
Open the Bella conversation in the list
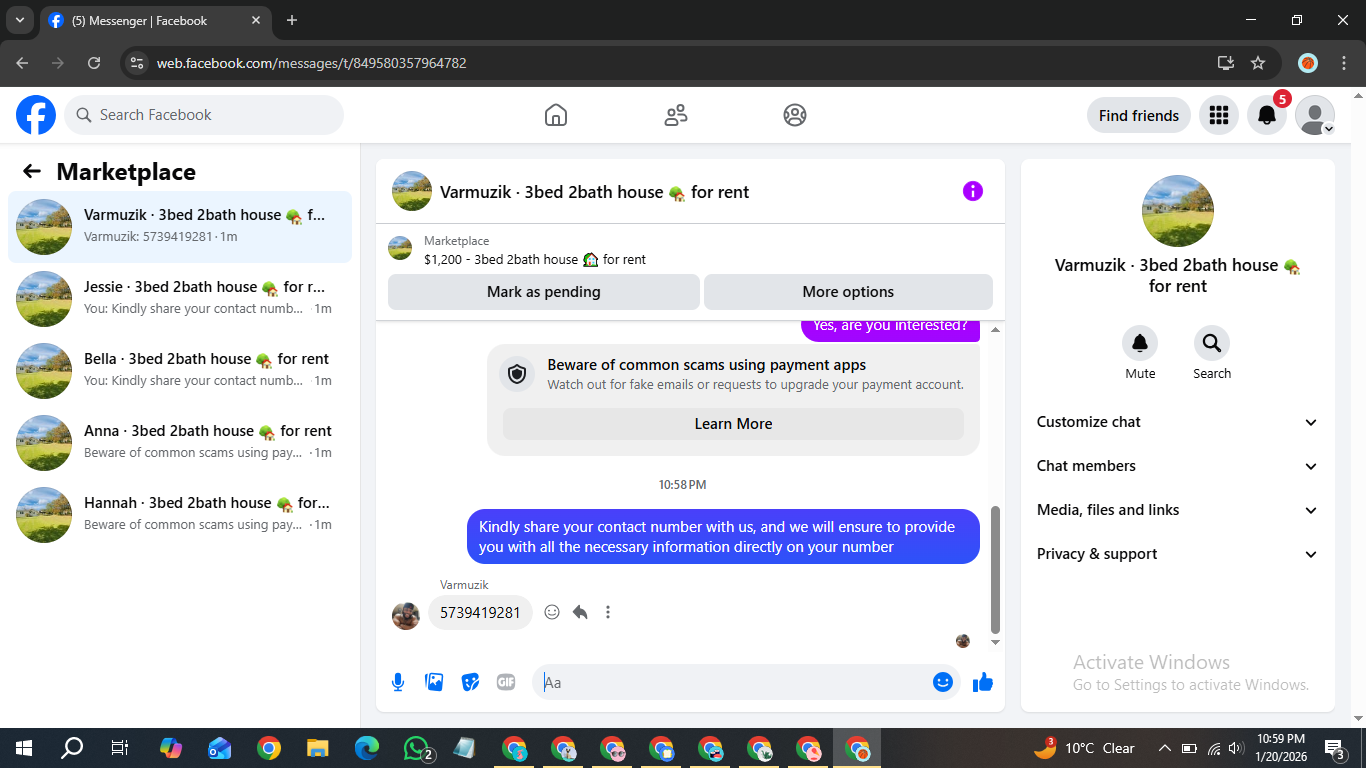click(x=180, y=371)
